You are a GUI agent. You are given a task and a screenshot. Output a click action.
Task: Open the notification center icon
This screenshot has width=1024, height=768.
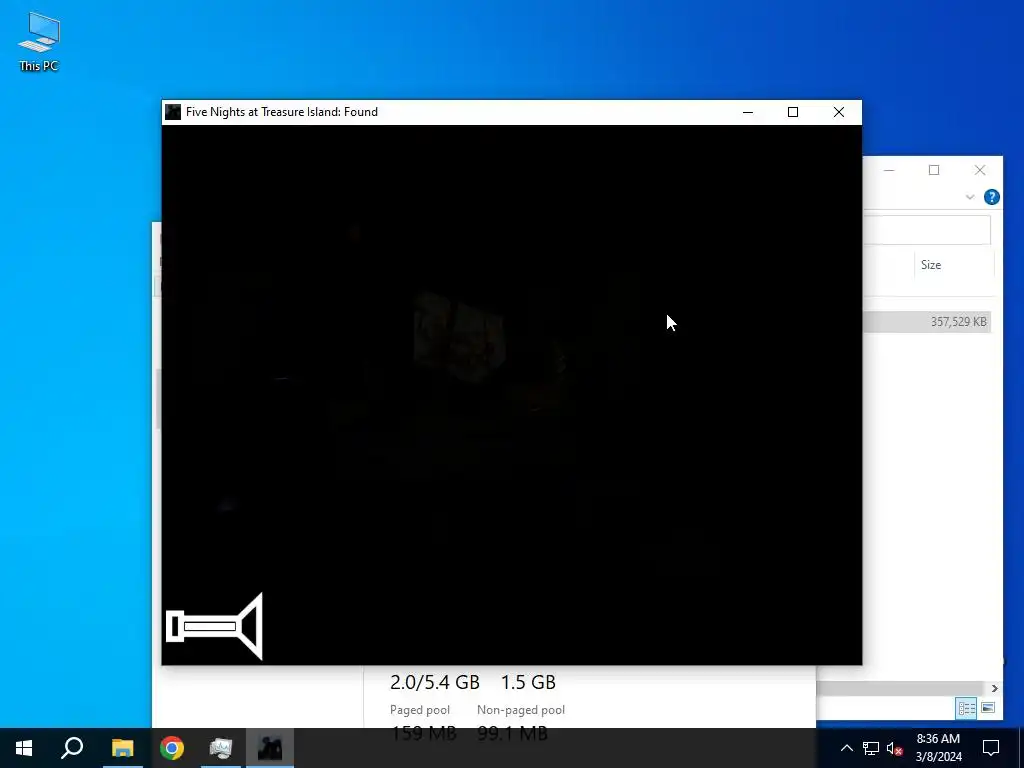point(991,748)
